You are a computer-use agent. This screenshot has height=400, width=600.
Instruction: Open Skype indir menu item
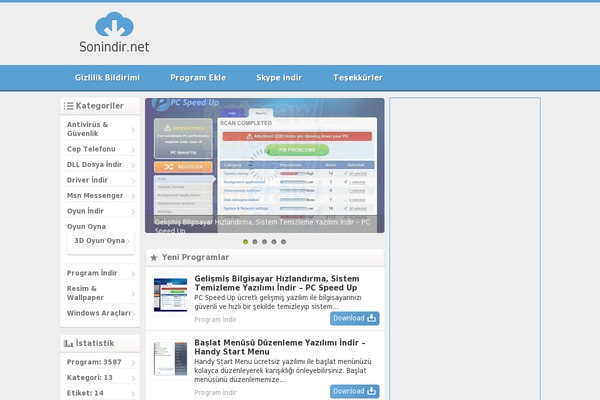[x=279, y=78]
